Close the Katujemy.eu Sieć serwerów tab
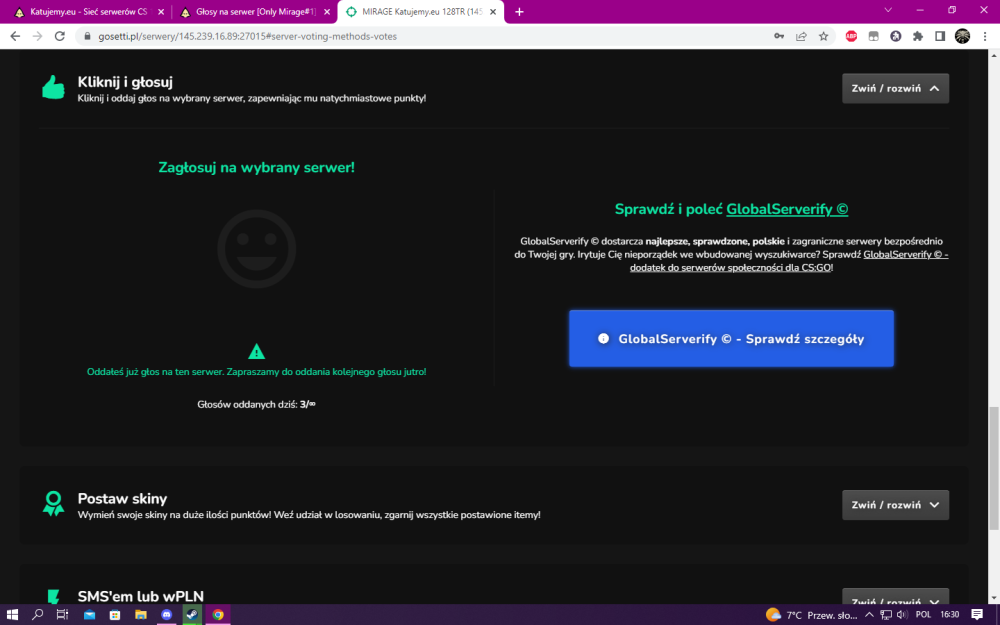This screenshot has width=1000, height=625. [x=161, y=12]
